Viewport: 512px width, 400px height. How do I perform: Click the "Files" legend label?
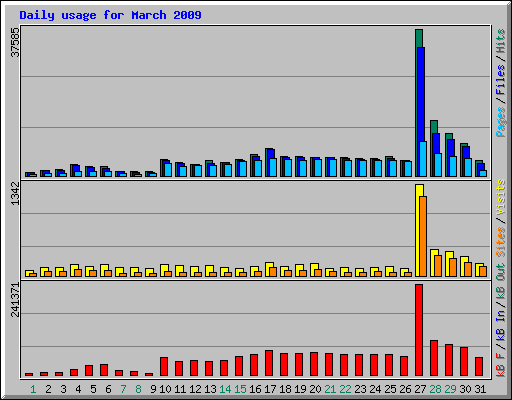[500, 80]
